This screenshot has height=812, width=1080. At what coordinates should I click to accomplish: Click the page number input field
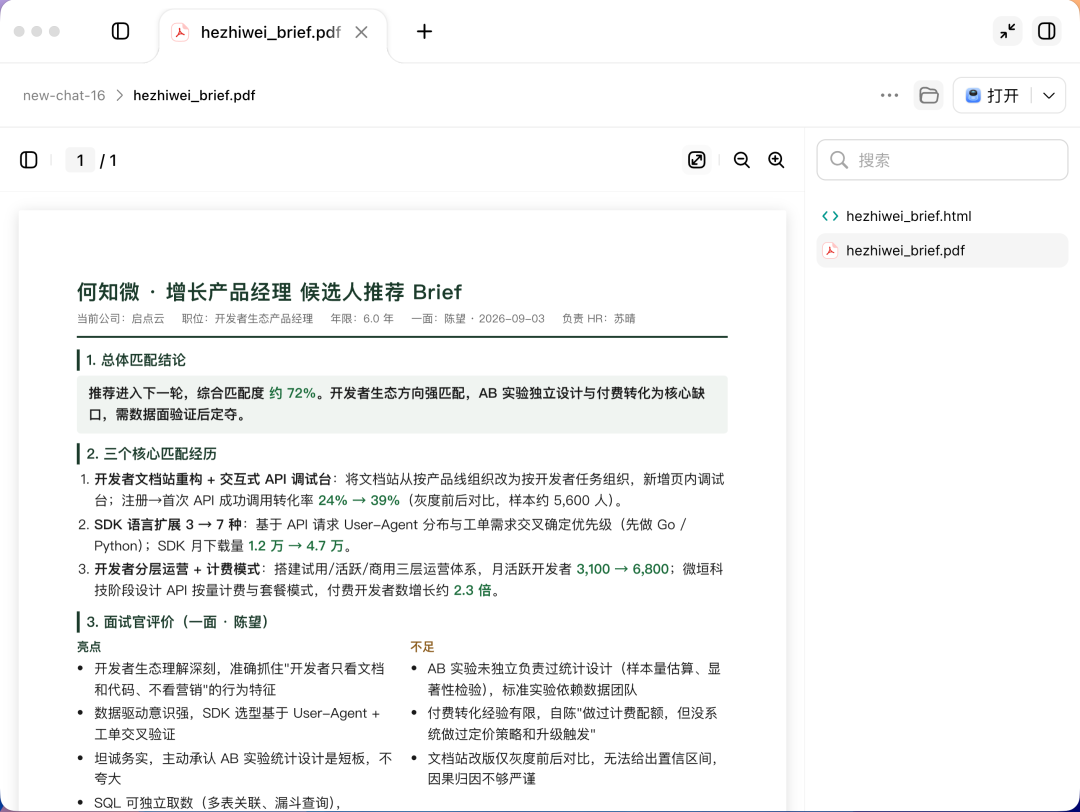coord(80,160)
